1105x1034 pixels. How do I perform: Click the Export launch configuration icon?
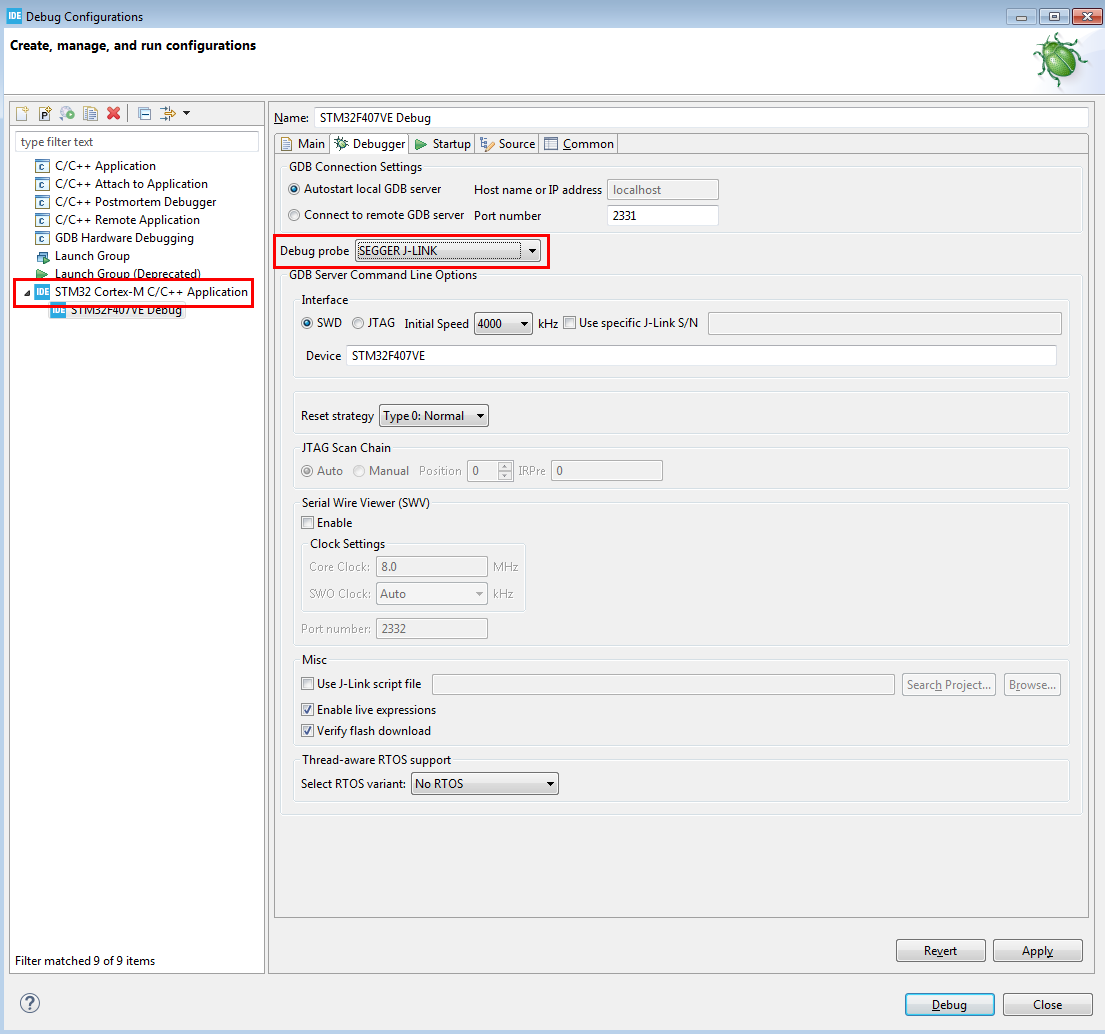(x=67, y=113)
